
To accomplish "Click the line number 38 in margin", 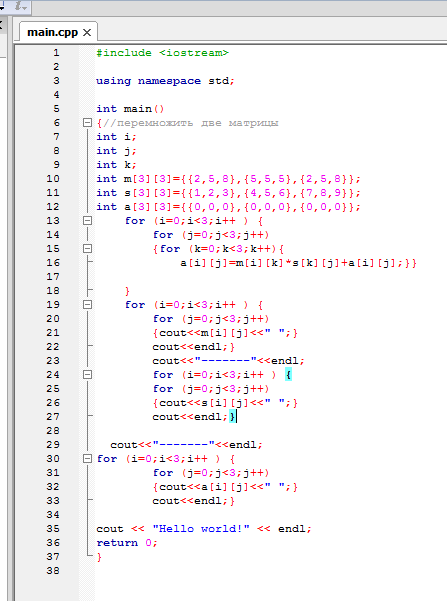I will [x=53, y=571].
